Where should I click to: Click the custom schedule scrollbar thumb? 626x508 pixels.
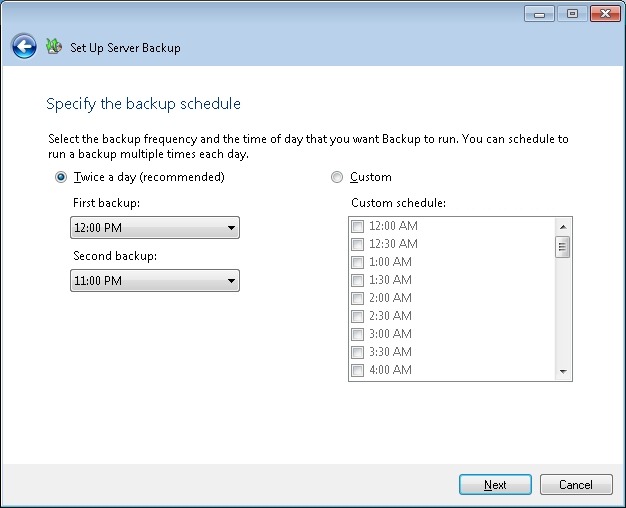pyautogui.click(x=563, y=247)
